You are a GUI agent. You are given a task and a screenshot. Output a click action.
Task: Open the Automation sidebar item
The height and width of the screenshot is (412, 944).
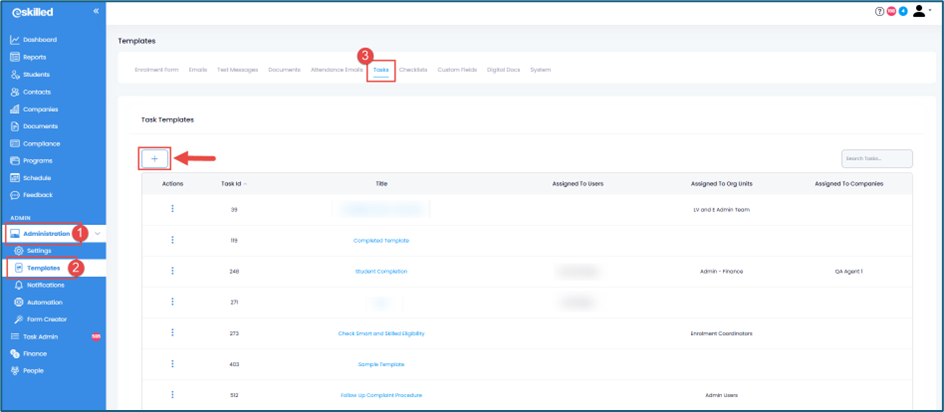[44, 302]
